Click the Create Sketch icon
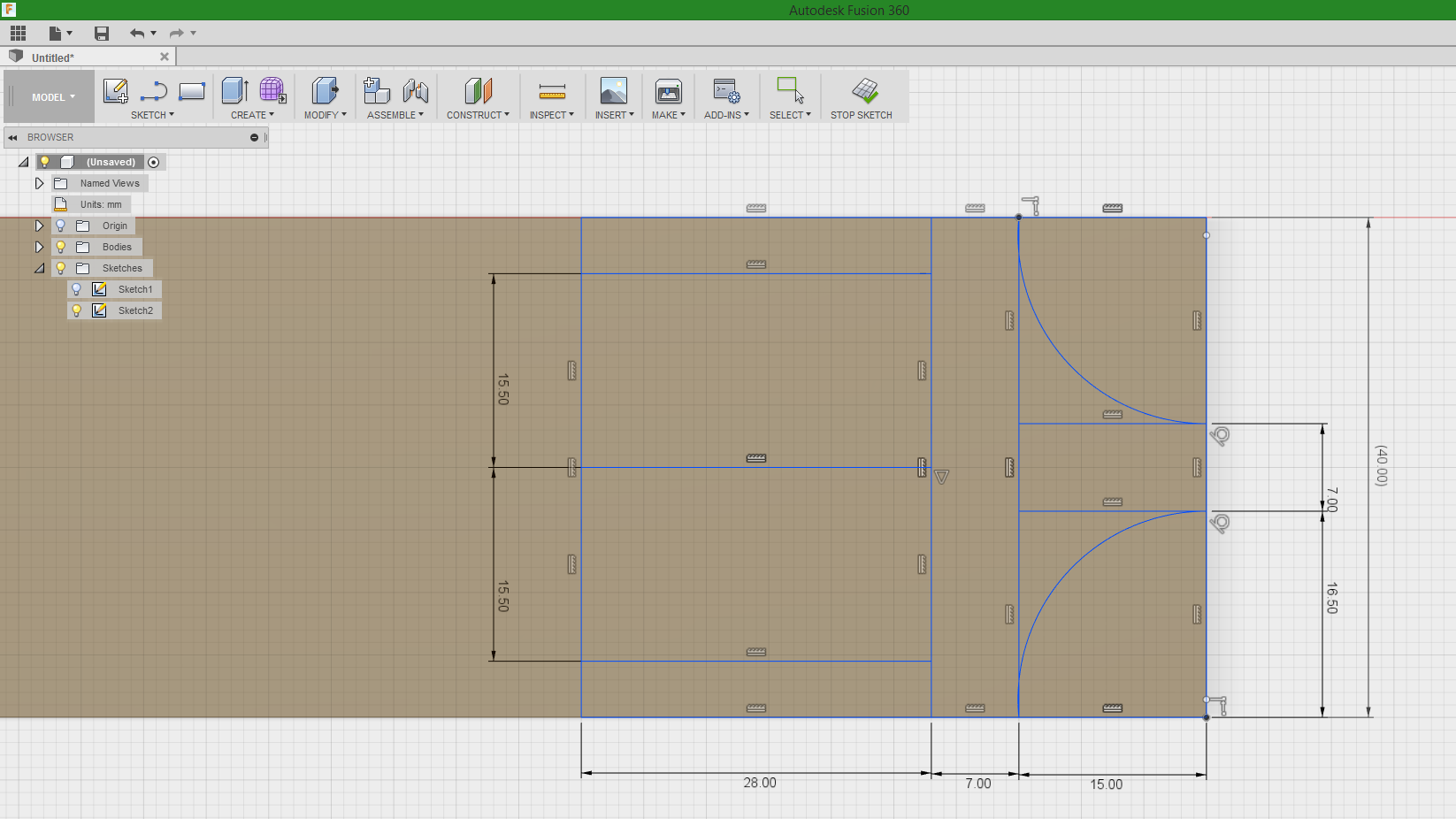1456x819 pixels. pyautogui.click(x=116, y=90)
